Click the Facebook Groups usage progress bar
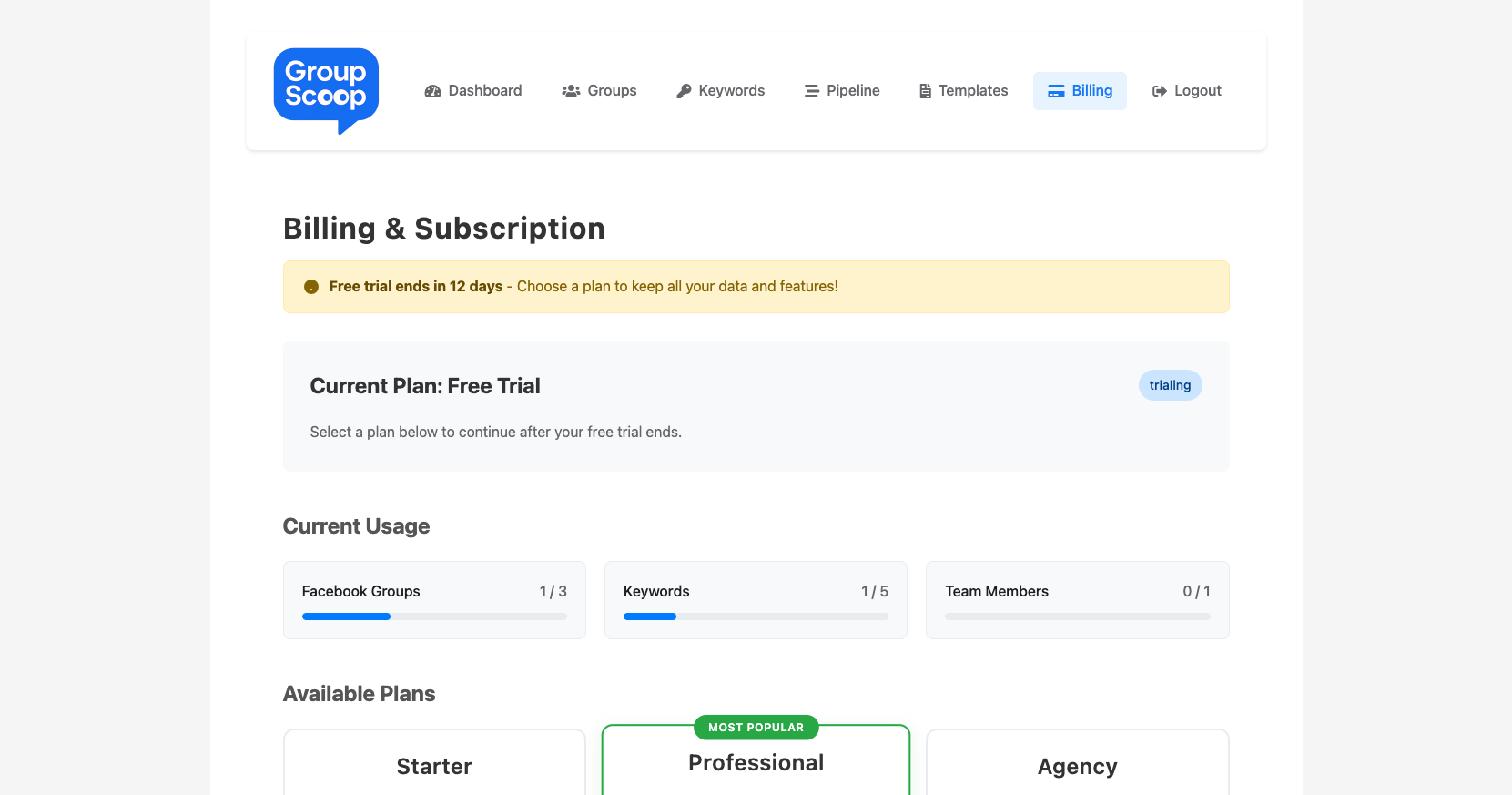 click(x=434, y=617)
